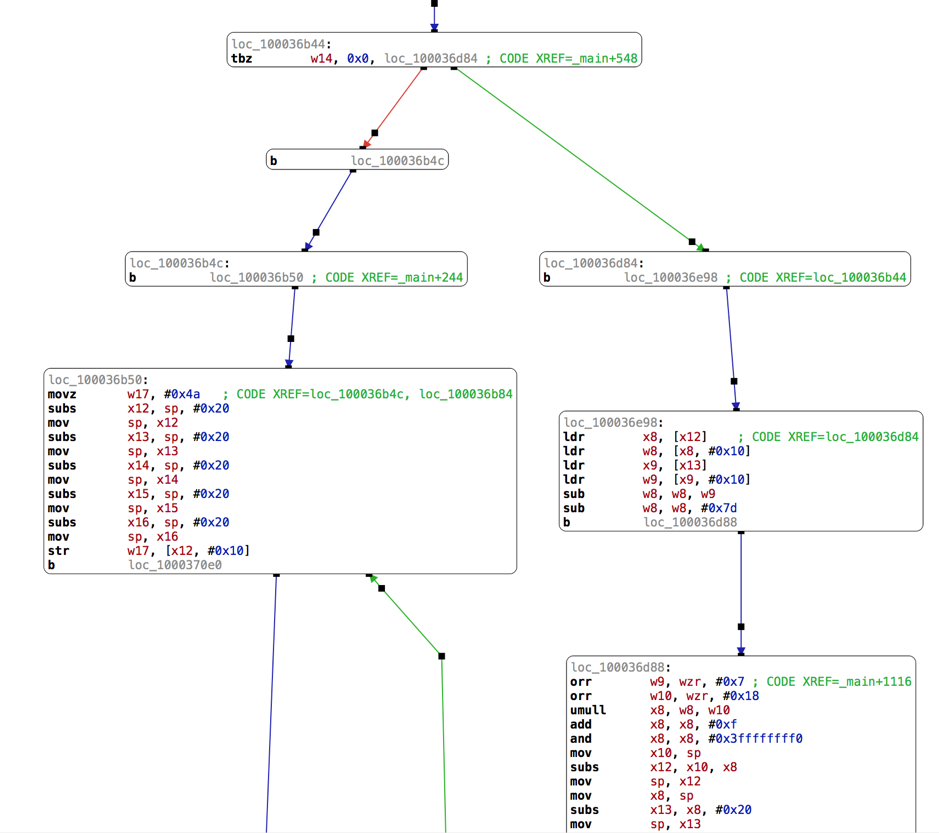Follow branch target loc_100036e98
The width and height of the screenshot is (939, 833).
point(671,277)
